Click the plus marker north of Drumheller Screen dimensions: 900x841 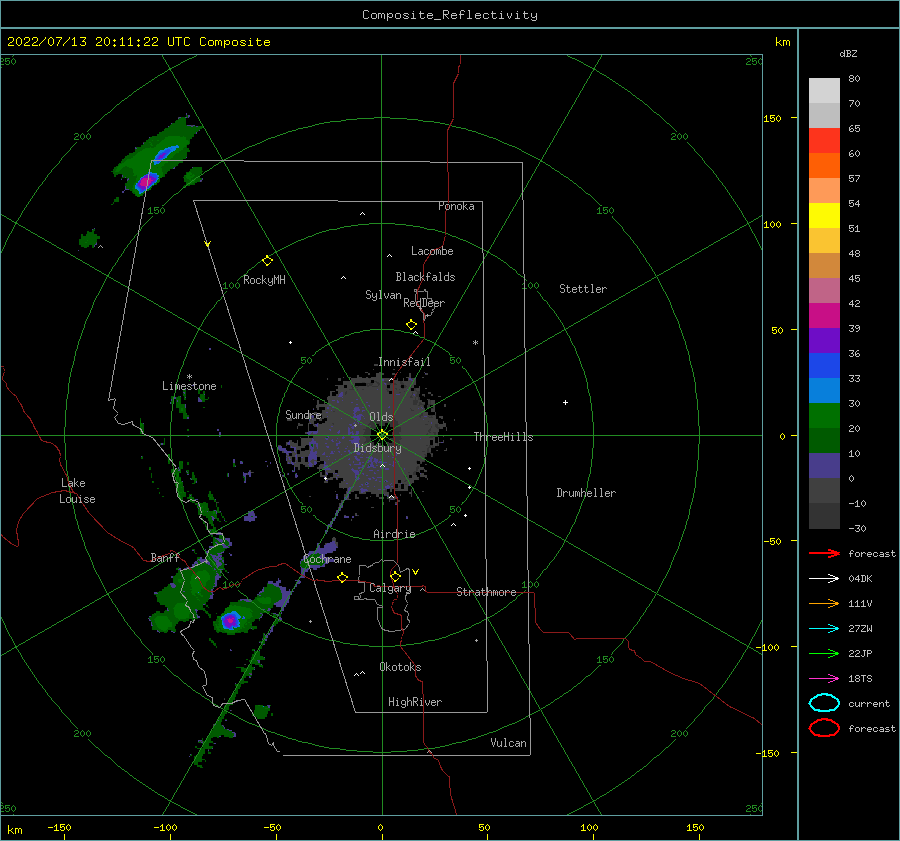[565, 402]
